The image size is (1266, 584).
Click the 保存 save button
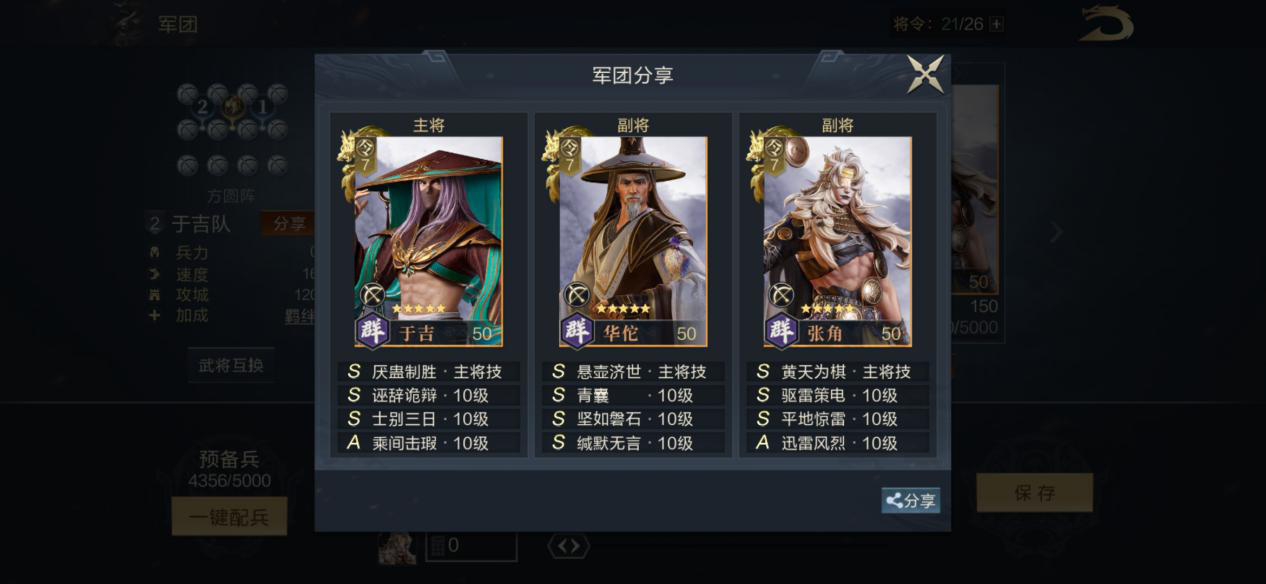[x=1034, y=493]
